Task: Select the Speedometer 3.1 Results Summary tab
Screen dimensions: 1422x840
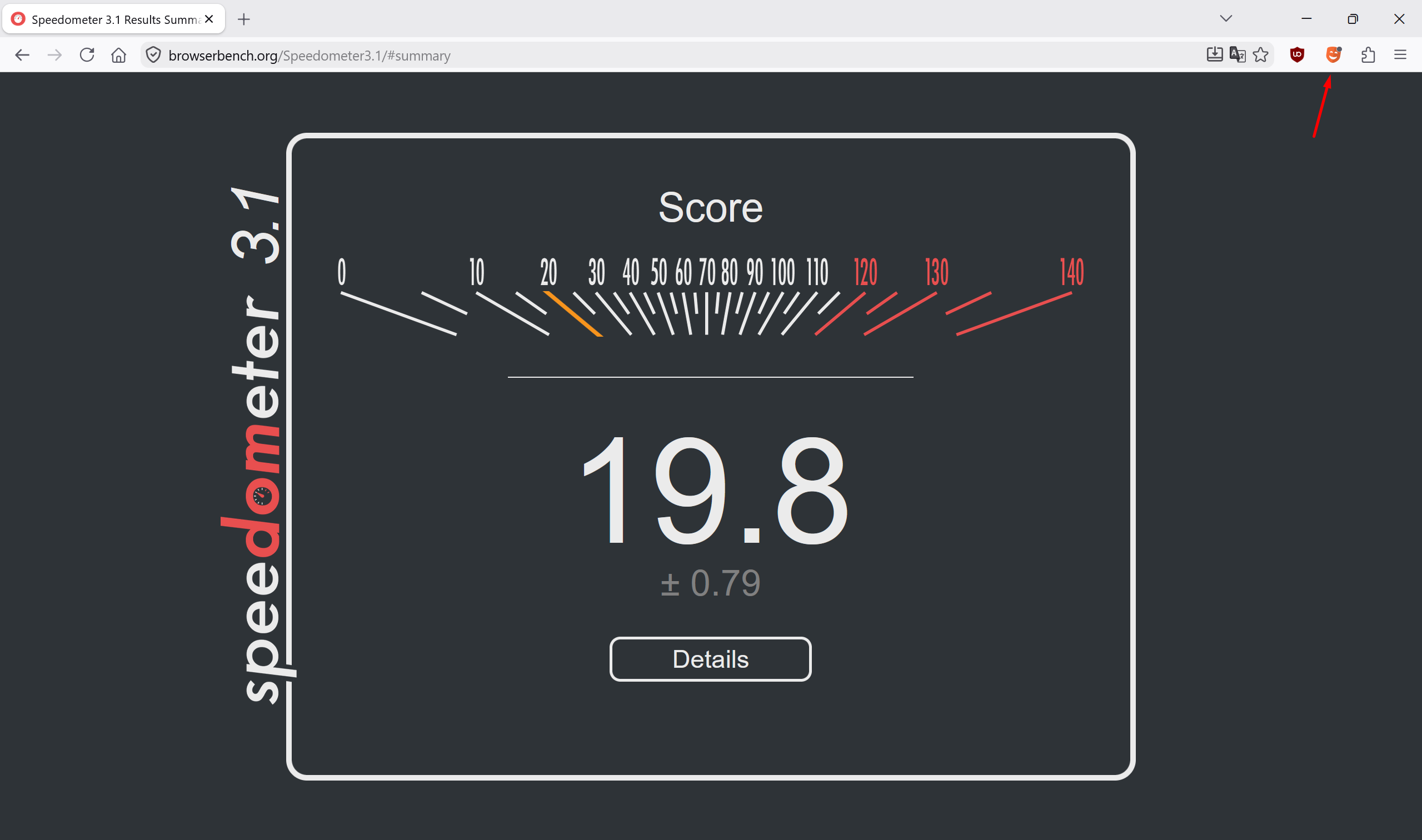Action: pos(114,19)
